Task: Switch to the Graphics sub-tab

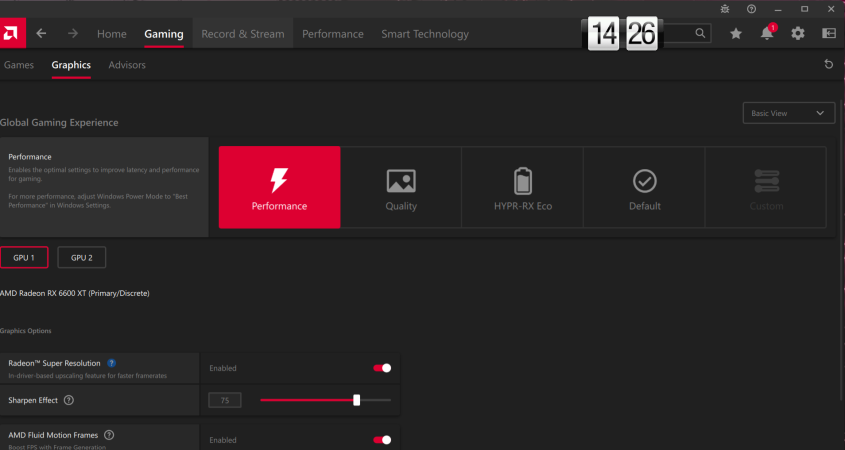Action: point(71,65)
